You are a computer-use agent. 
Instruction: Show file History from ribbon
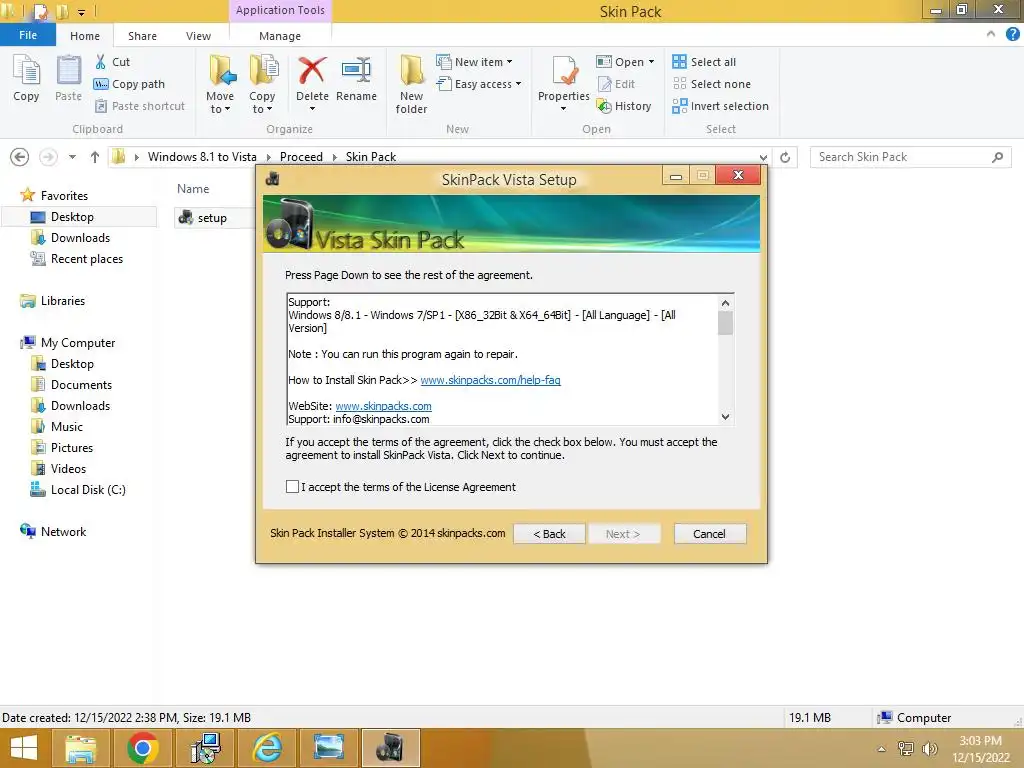[624, 106]
